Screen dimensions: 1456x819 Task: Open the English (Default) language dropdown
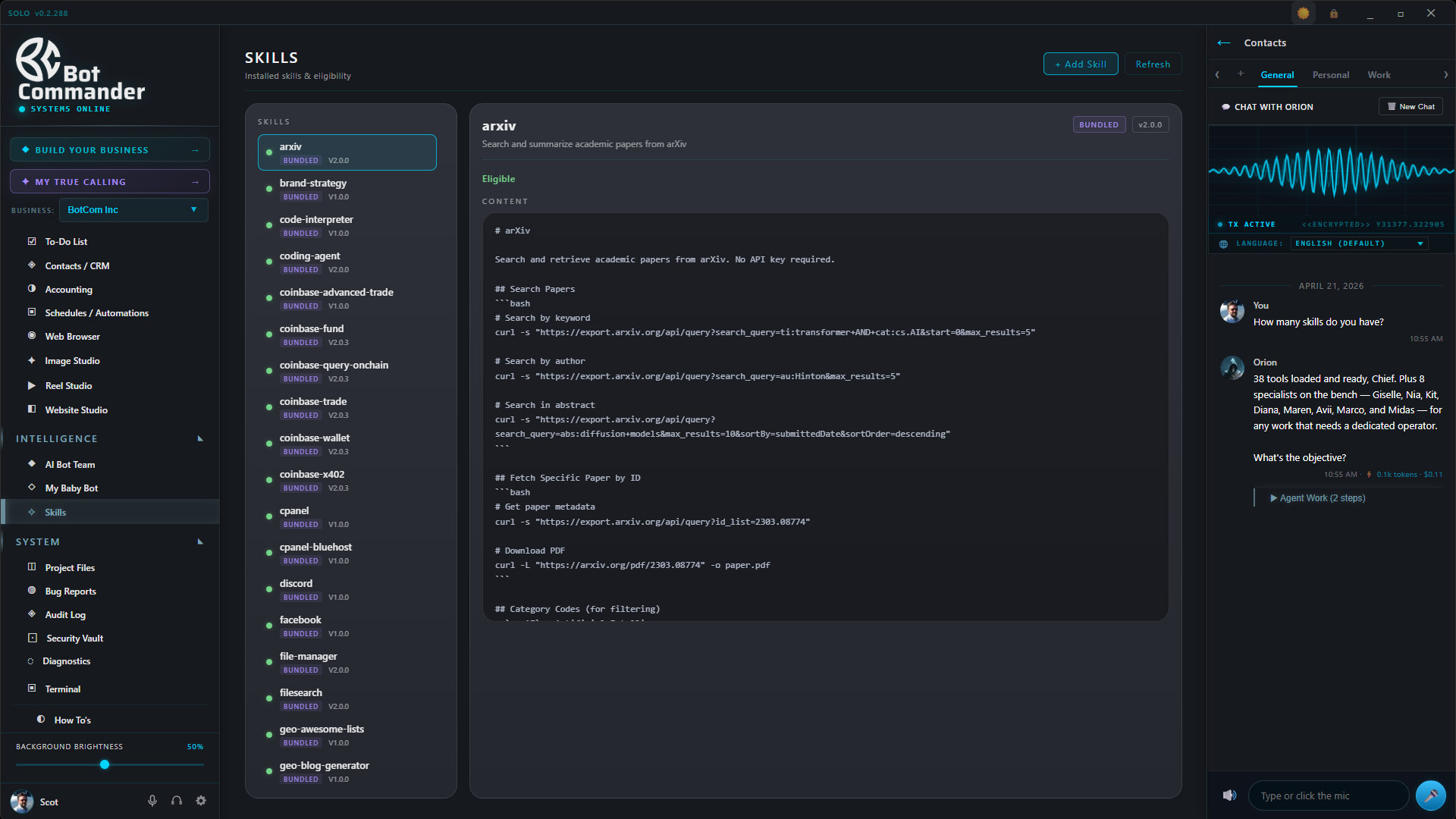tap(1360, 243)
